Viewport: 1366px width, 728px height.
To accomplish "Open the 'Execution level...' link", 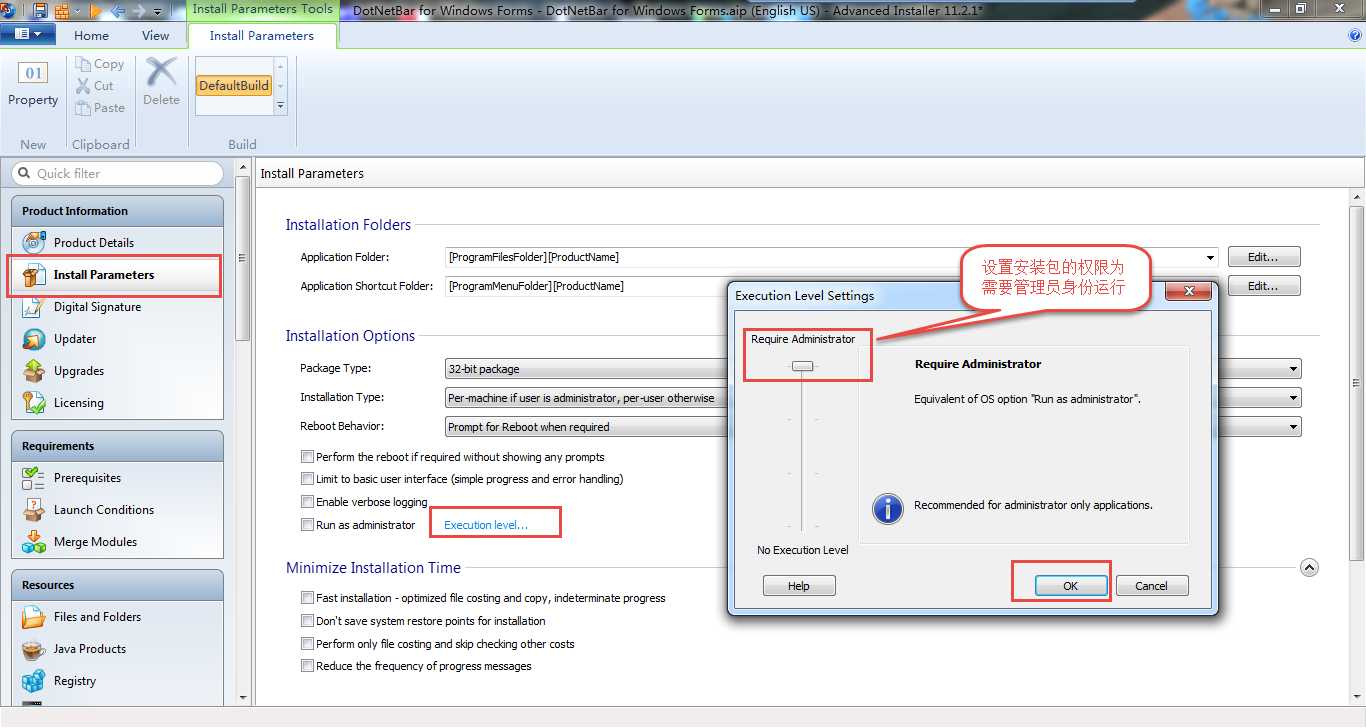I will [486, 525].
